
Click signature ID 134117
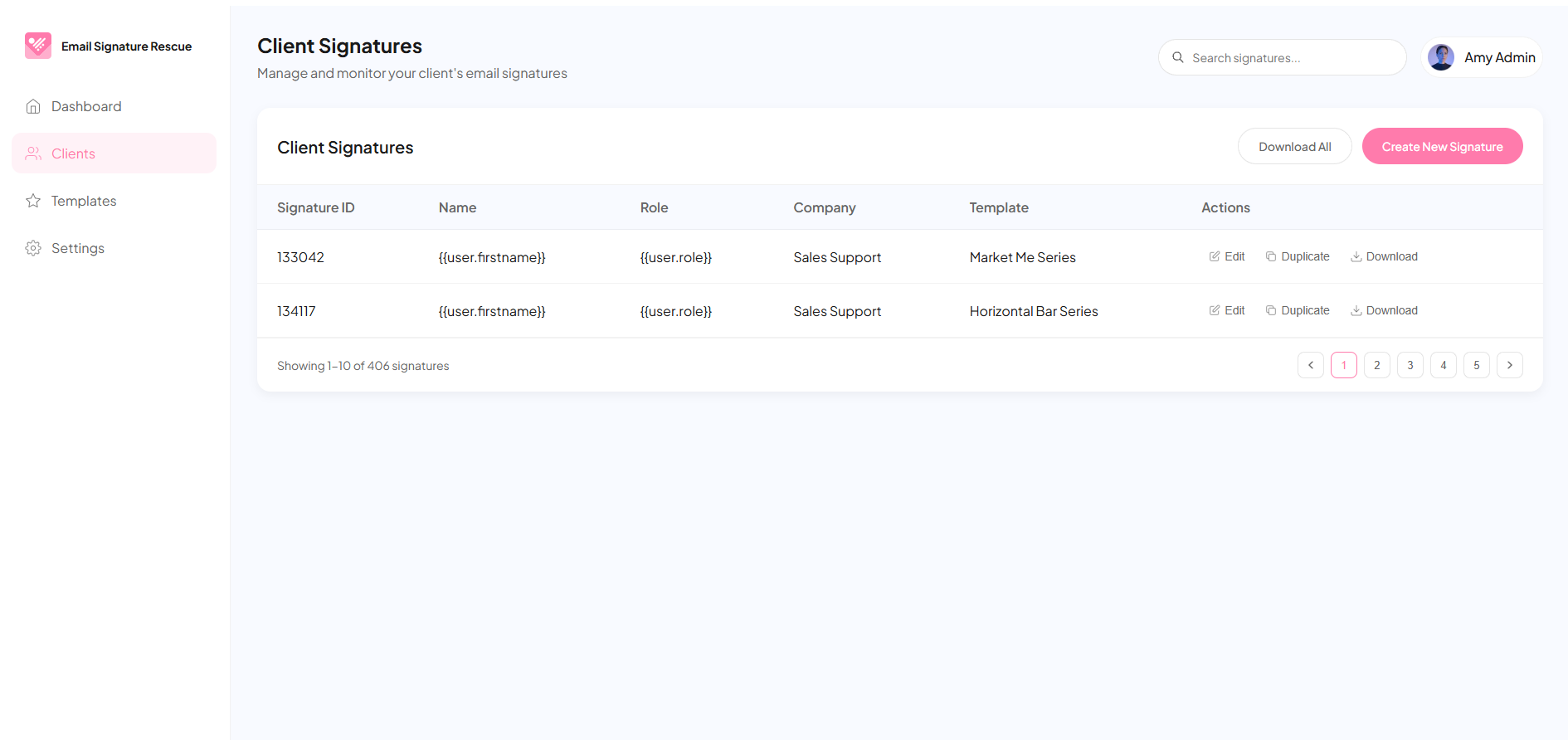point(296,311)
